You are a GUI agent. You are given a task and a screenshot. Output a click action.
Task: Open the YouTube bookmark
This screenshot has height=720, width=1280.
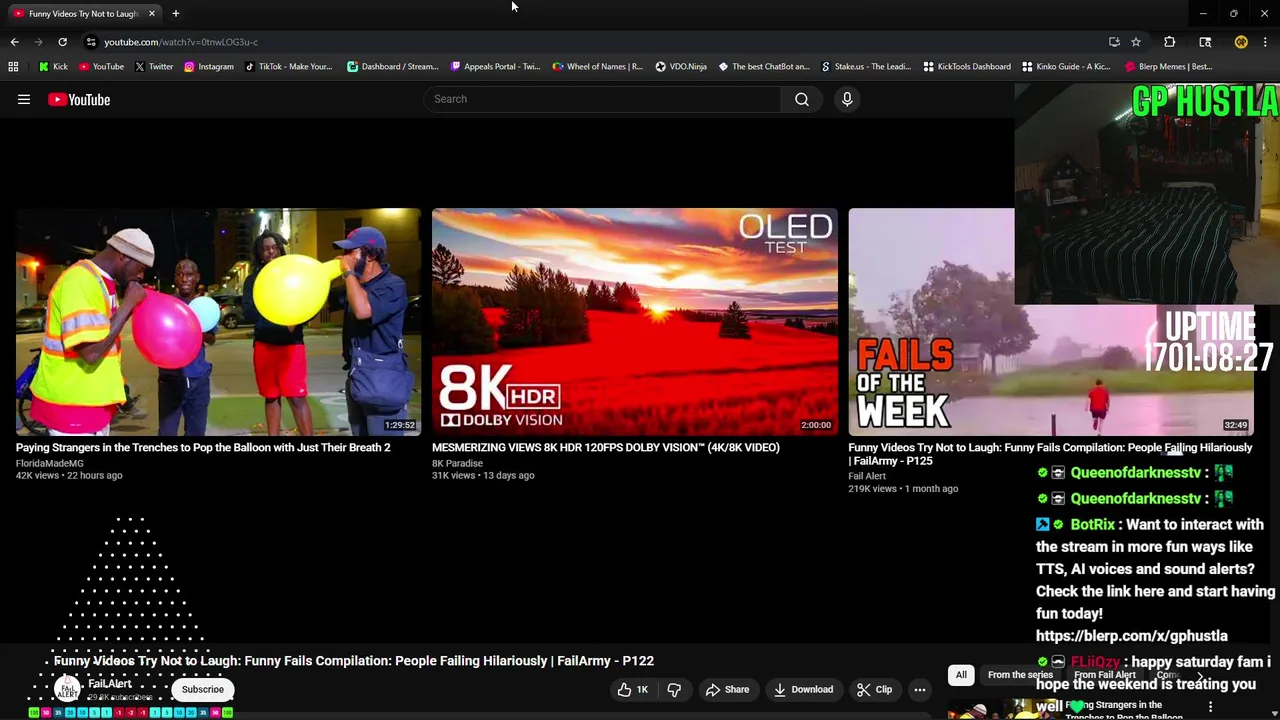(x=101, y=66)
